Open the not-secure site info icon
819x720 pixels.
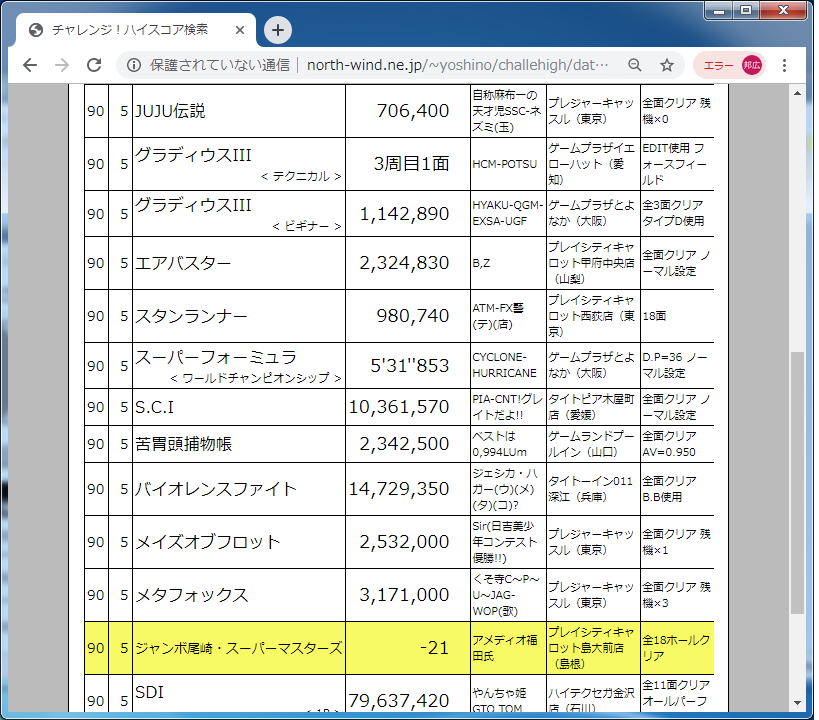tap(134, 65)
